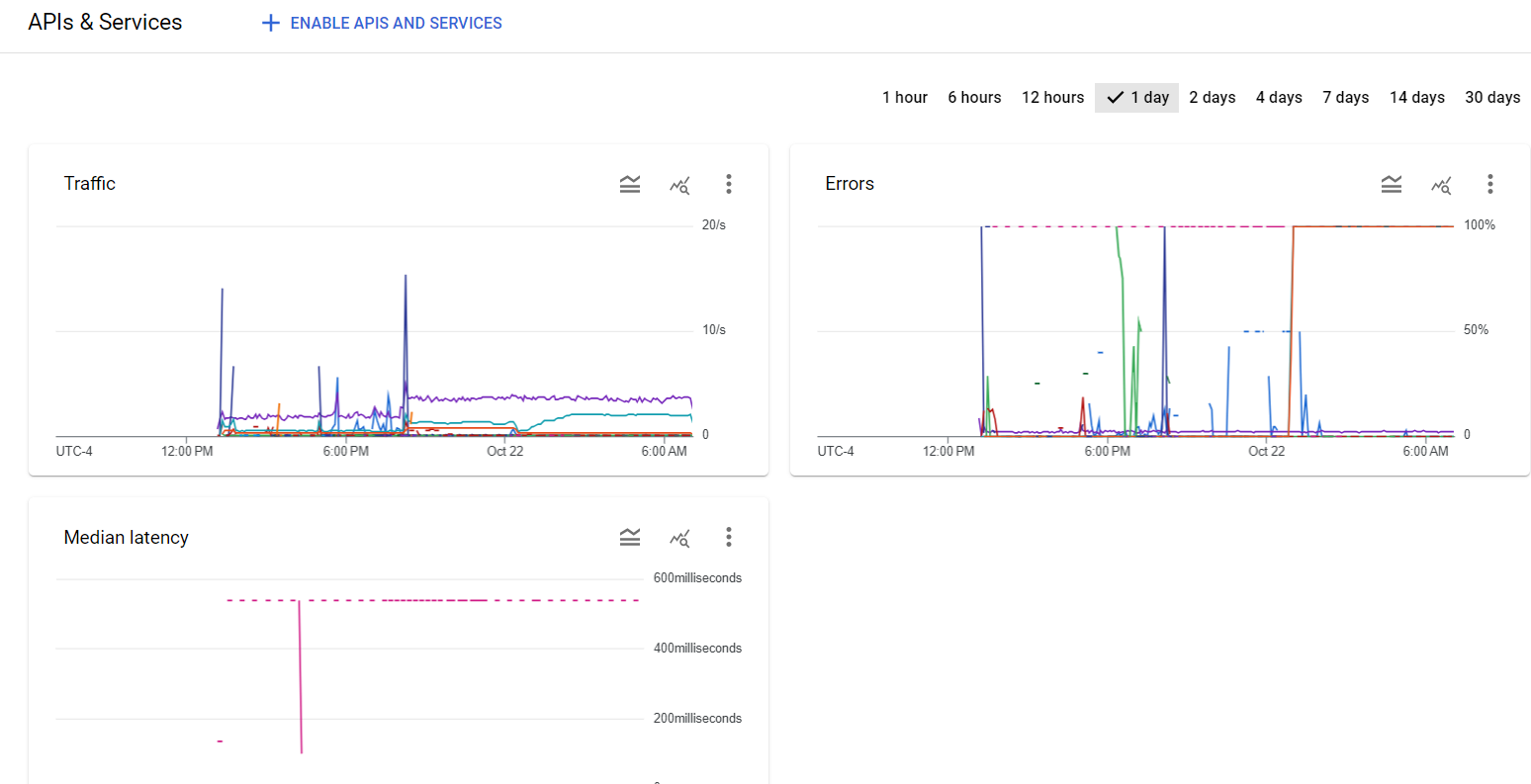Screen dimensions: 1531x784
Task: Click the Traffic chart title
Action: 90,183
